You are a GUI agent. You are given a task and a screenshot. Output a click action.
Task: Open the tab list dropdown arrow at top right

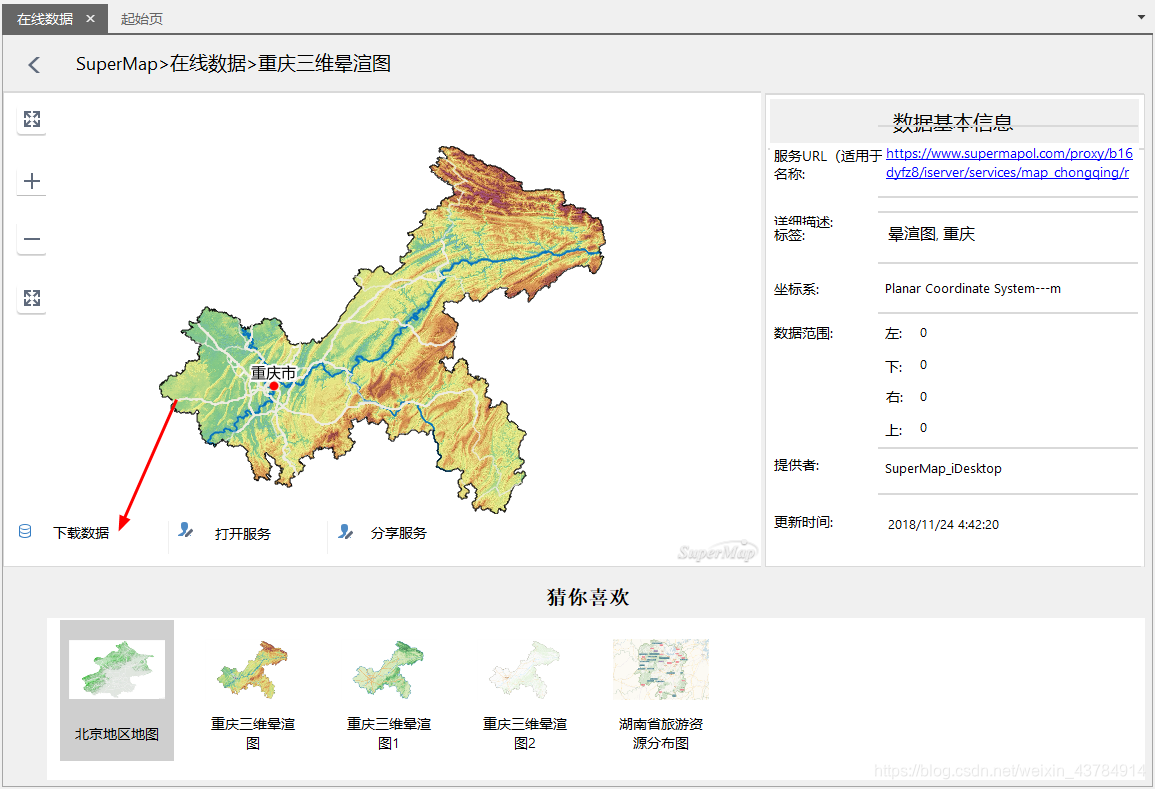(1141, 17)
